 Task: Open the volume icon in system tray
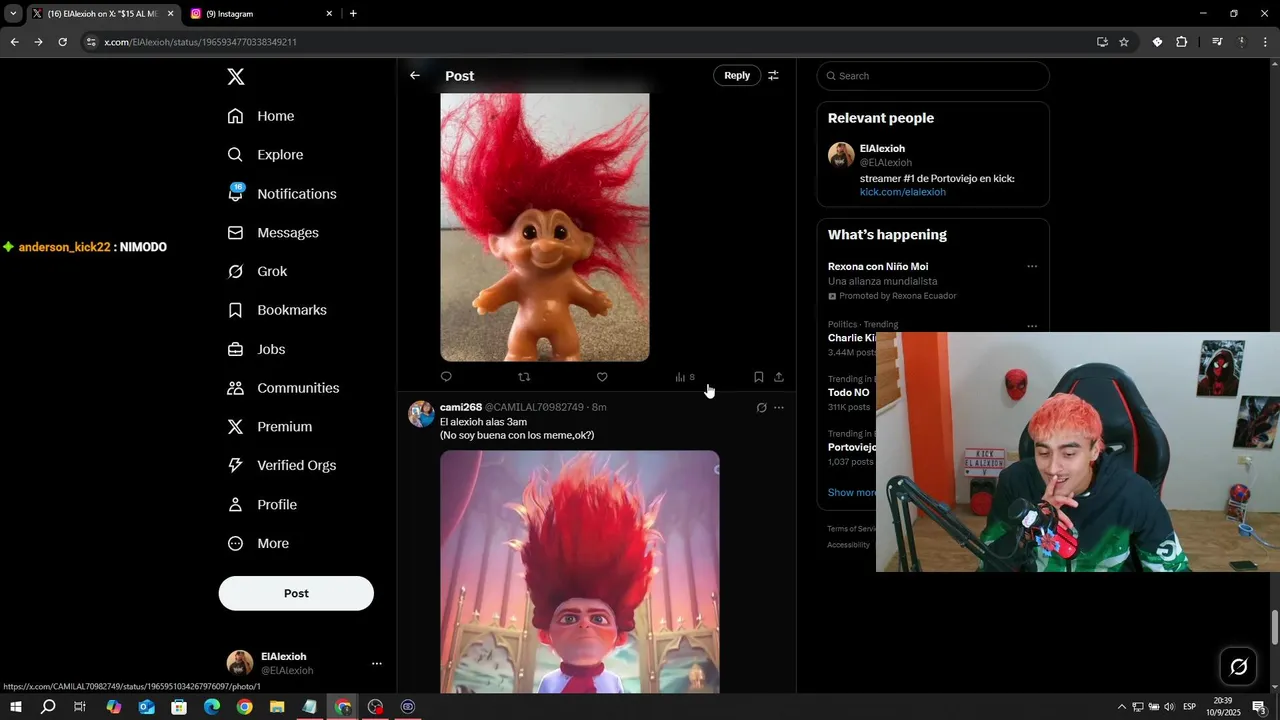pyautogui.click(x=1169, y=707)
